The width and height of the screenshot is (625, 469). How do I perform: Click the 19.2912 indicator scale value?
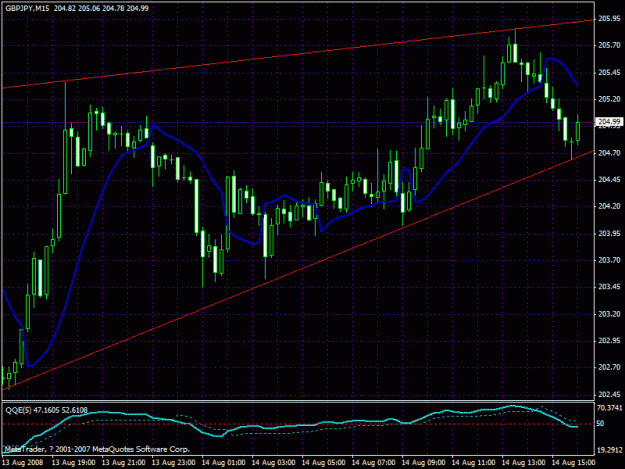point(609,450)
